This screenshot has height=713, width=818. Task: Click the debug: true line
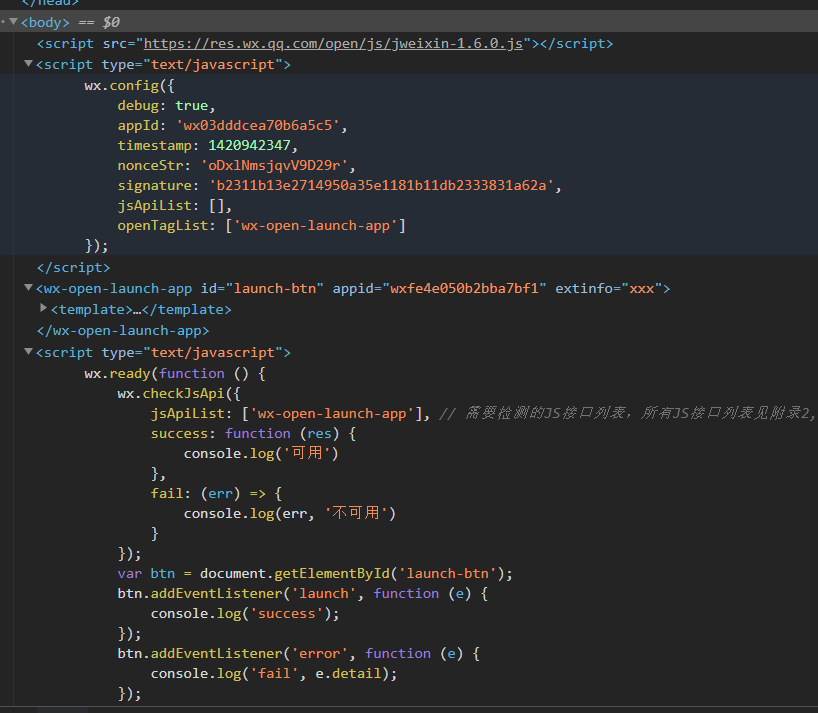click(166, 105)
